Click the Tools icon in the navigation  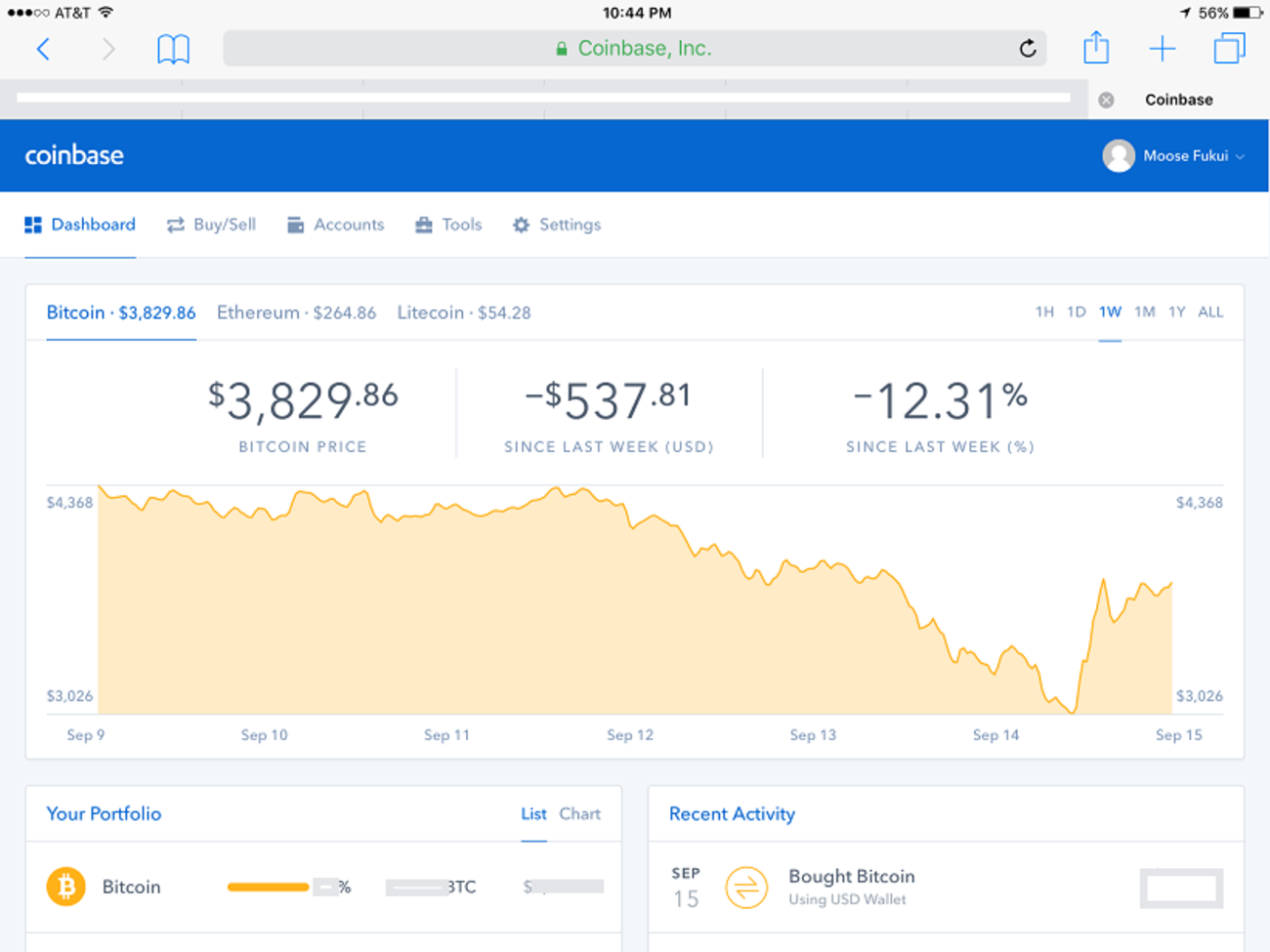pyautogui.click(x=422, y=224)
